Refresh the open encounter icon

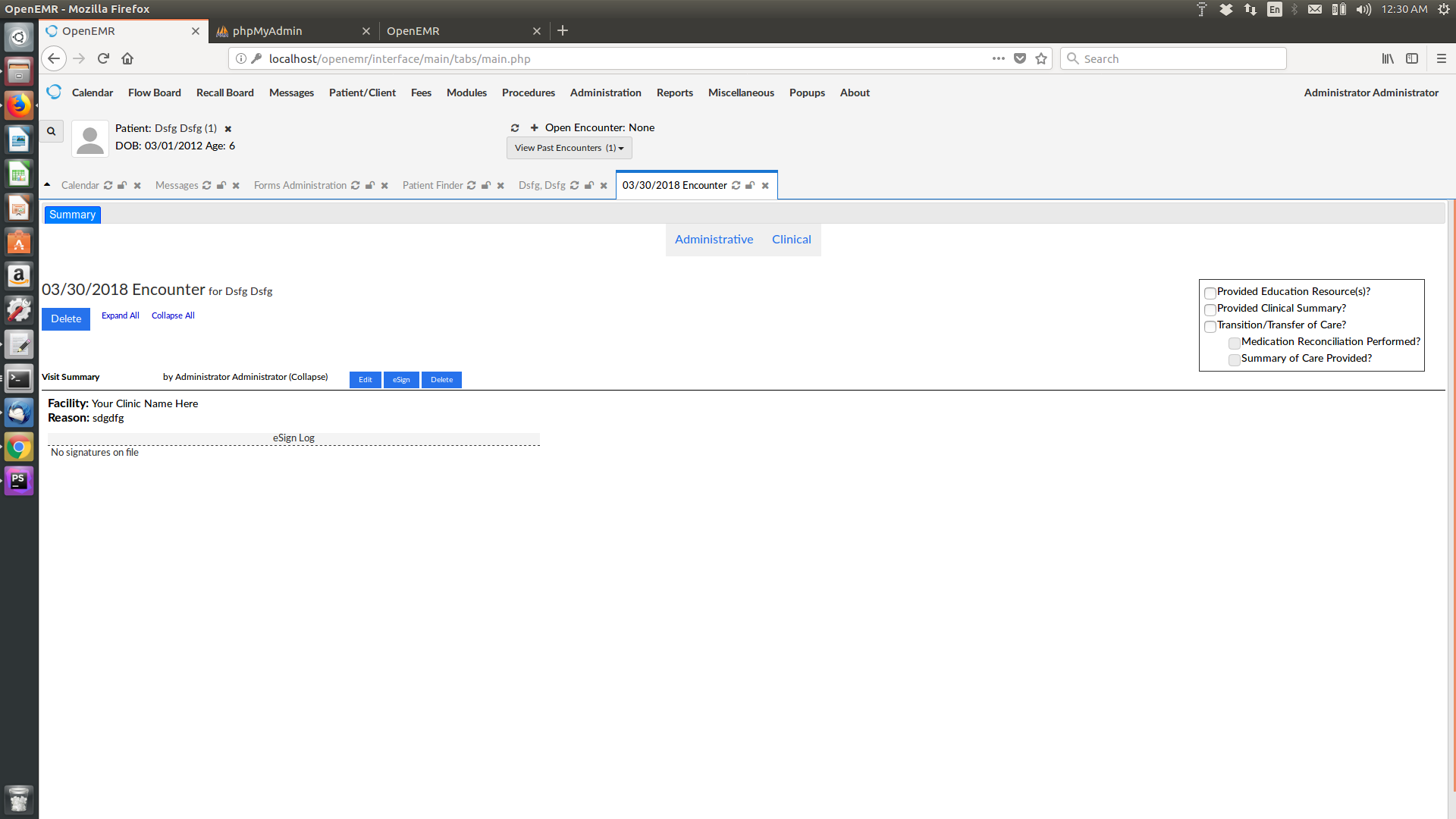tap(515, 128)
